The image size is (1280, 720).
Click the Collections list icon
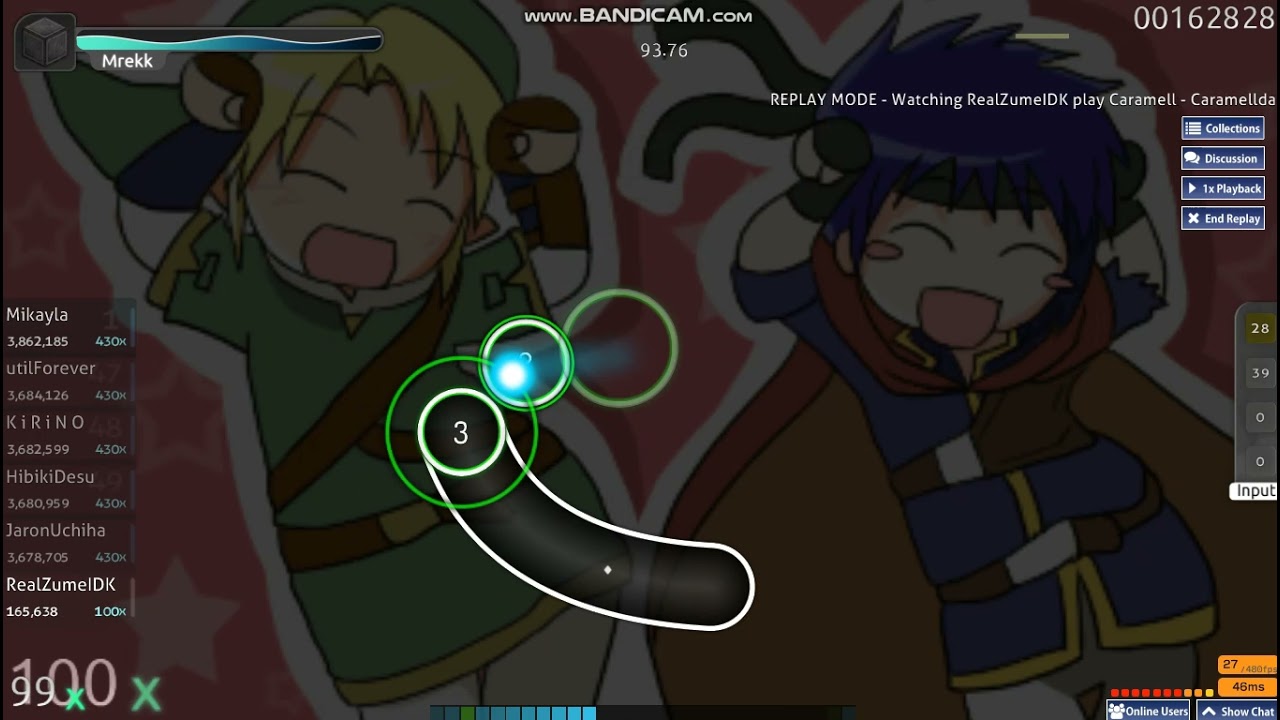tap(1193, 128)
